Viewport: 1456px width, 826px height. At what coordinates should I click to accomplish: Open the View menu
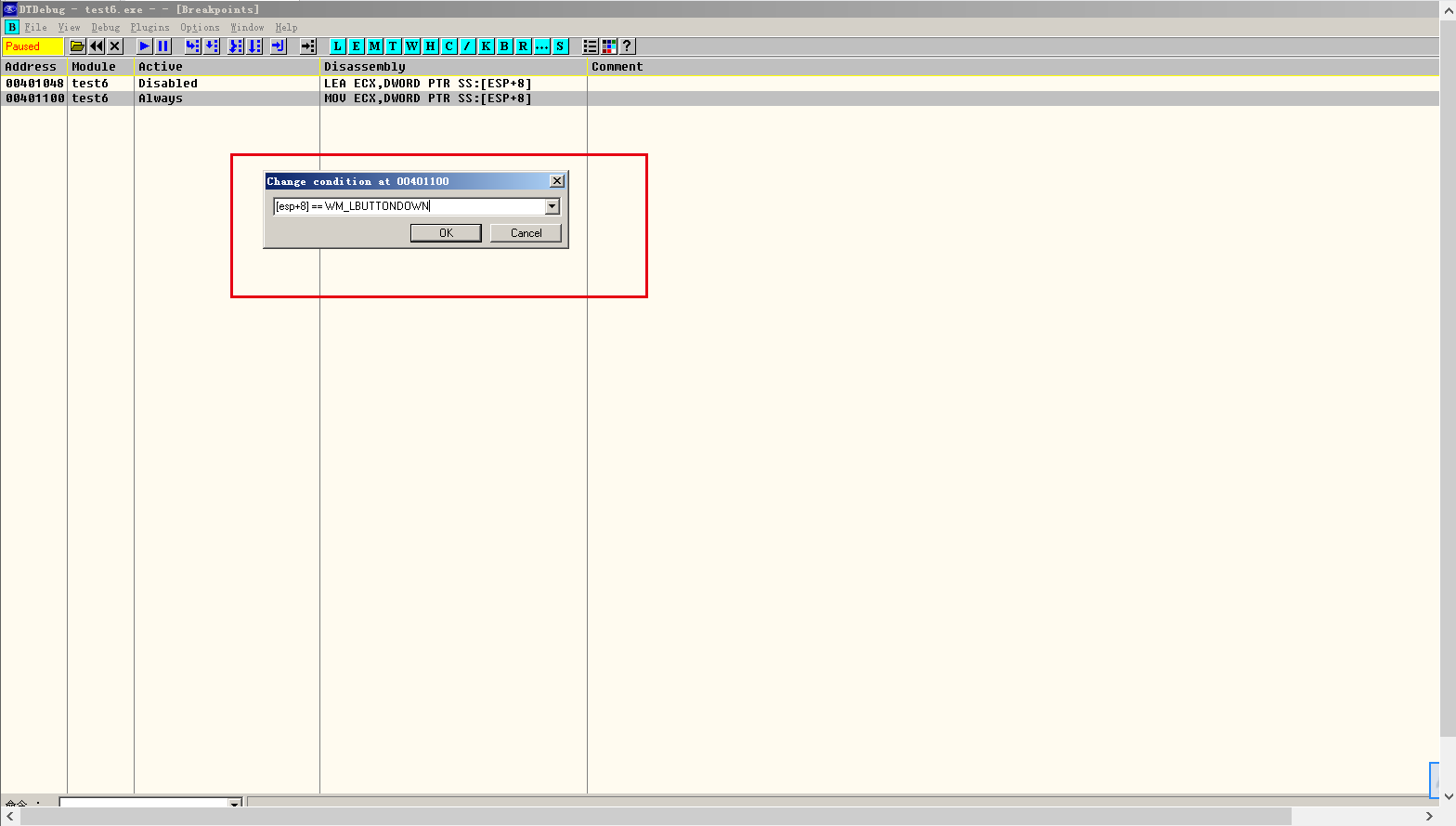(69, 28)
